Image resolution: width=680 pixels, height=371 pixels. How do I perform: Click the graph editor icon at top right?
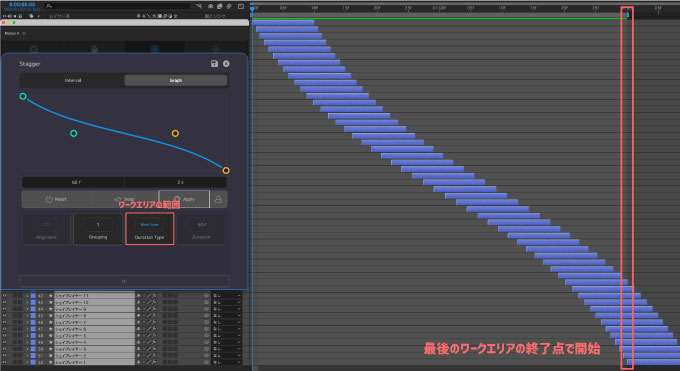click(x=241, y=6)
